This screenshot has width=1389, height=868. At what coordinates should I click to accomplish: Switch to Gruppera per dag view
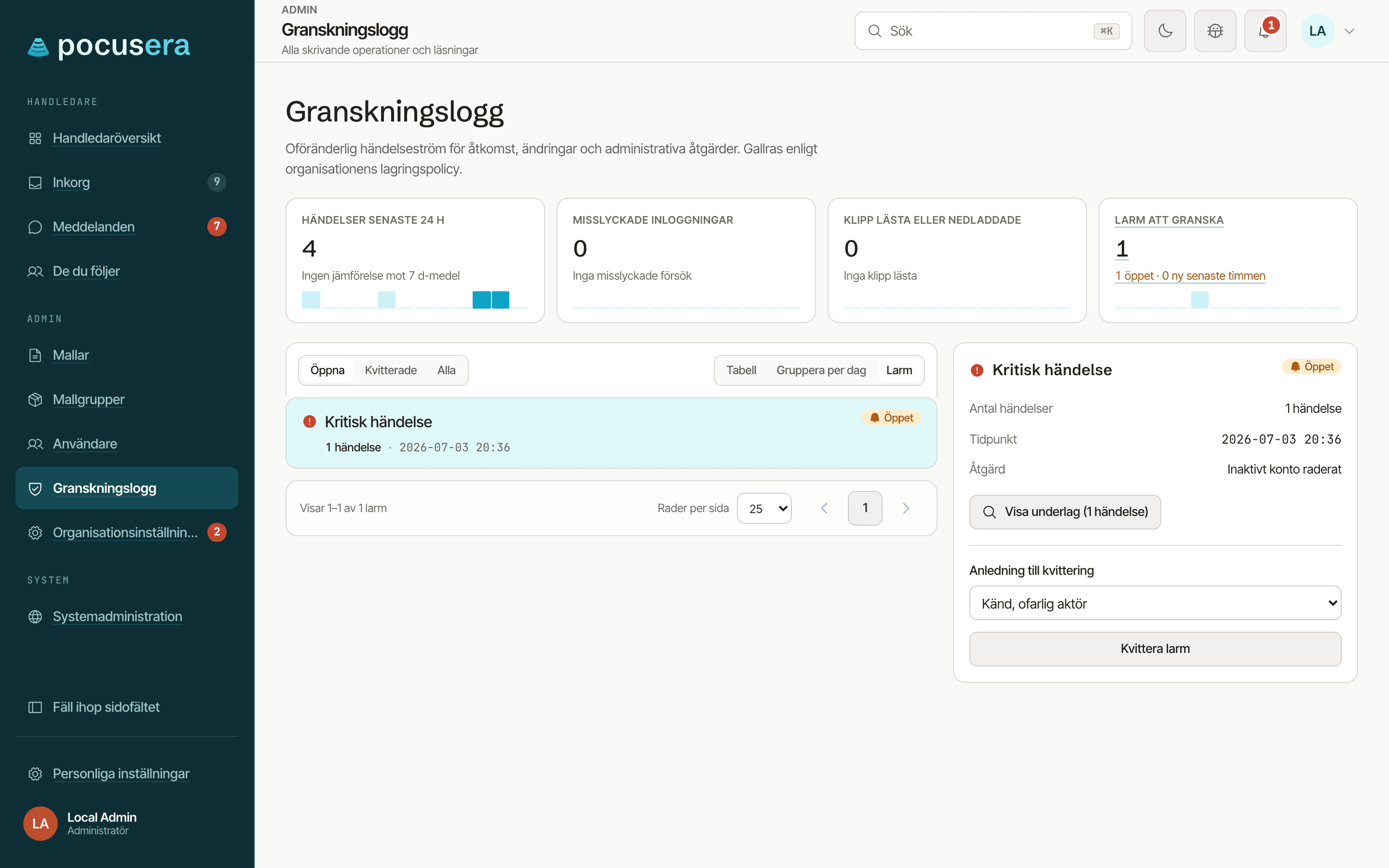tap(821, 370)
